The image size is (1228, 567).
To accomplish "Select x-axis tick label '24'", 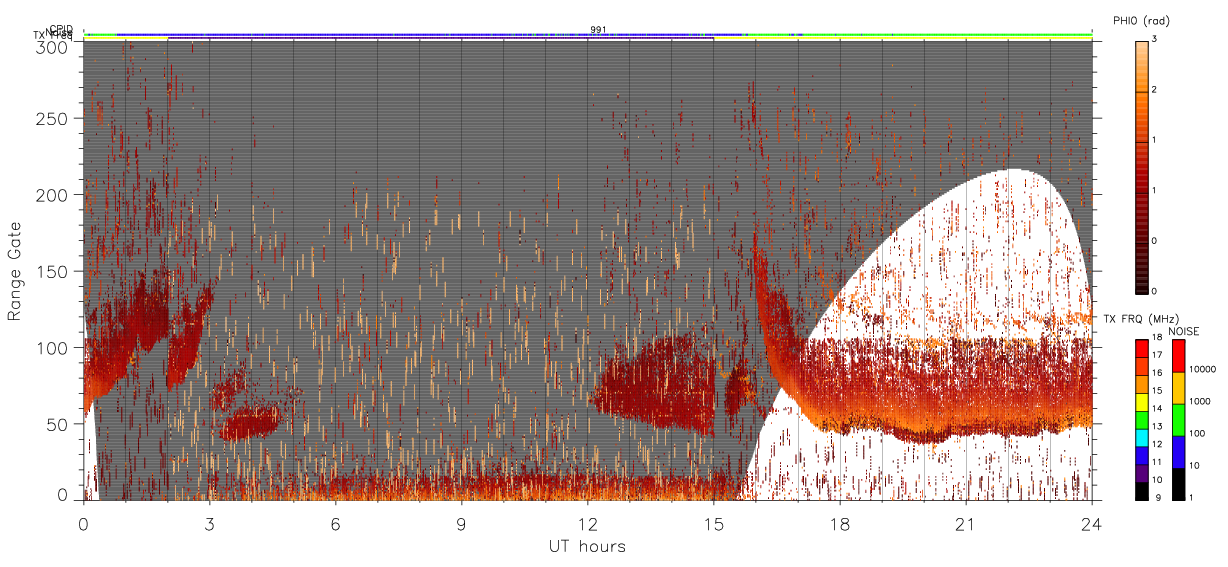I will coord(1092,524).
